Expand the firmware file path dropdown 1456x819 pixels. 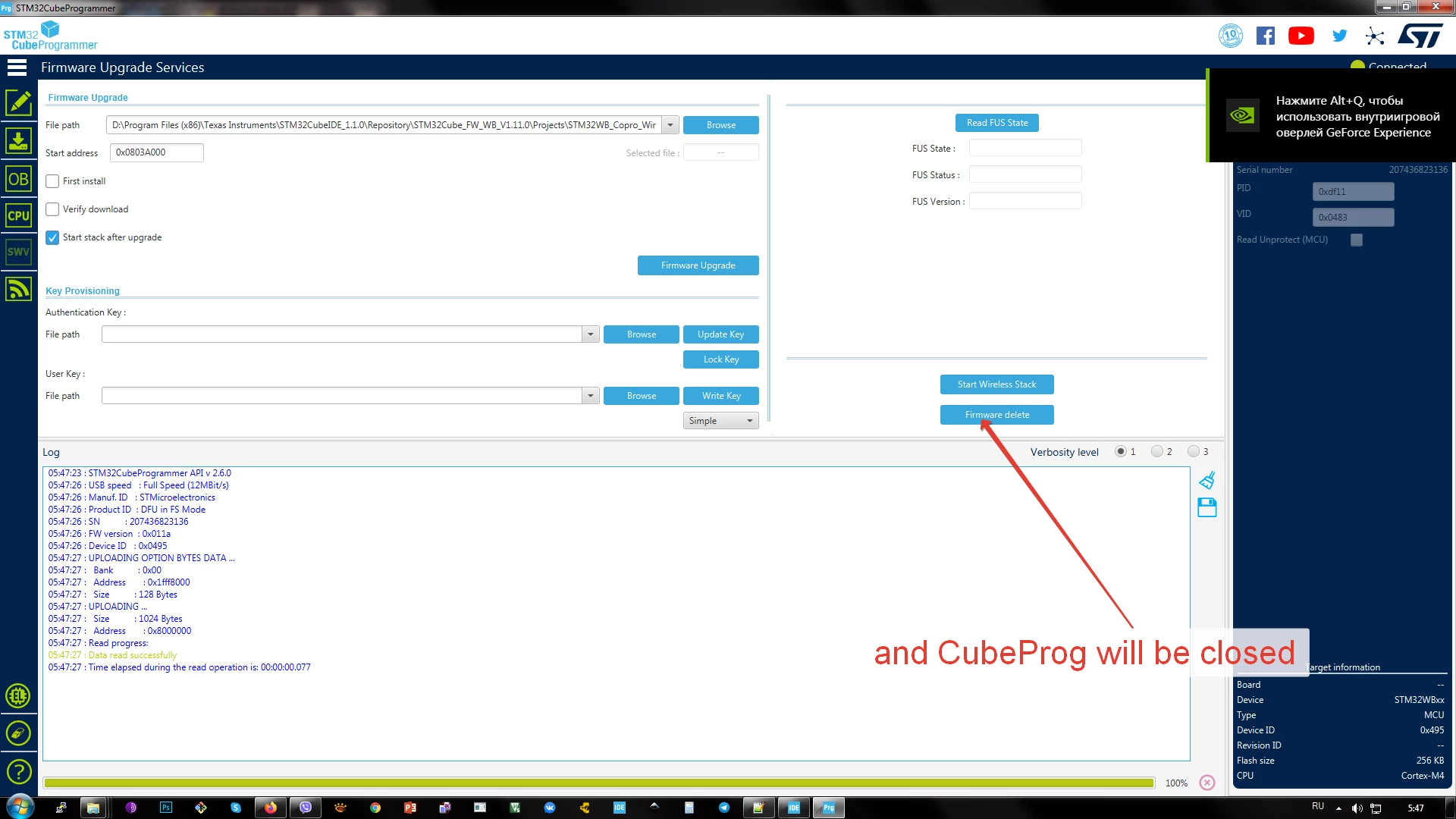point(670,125)
